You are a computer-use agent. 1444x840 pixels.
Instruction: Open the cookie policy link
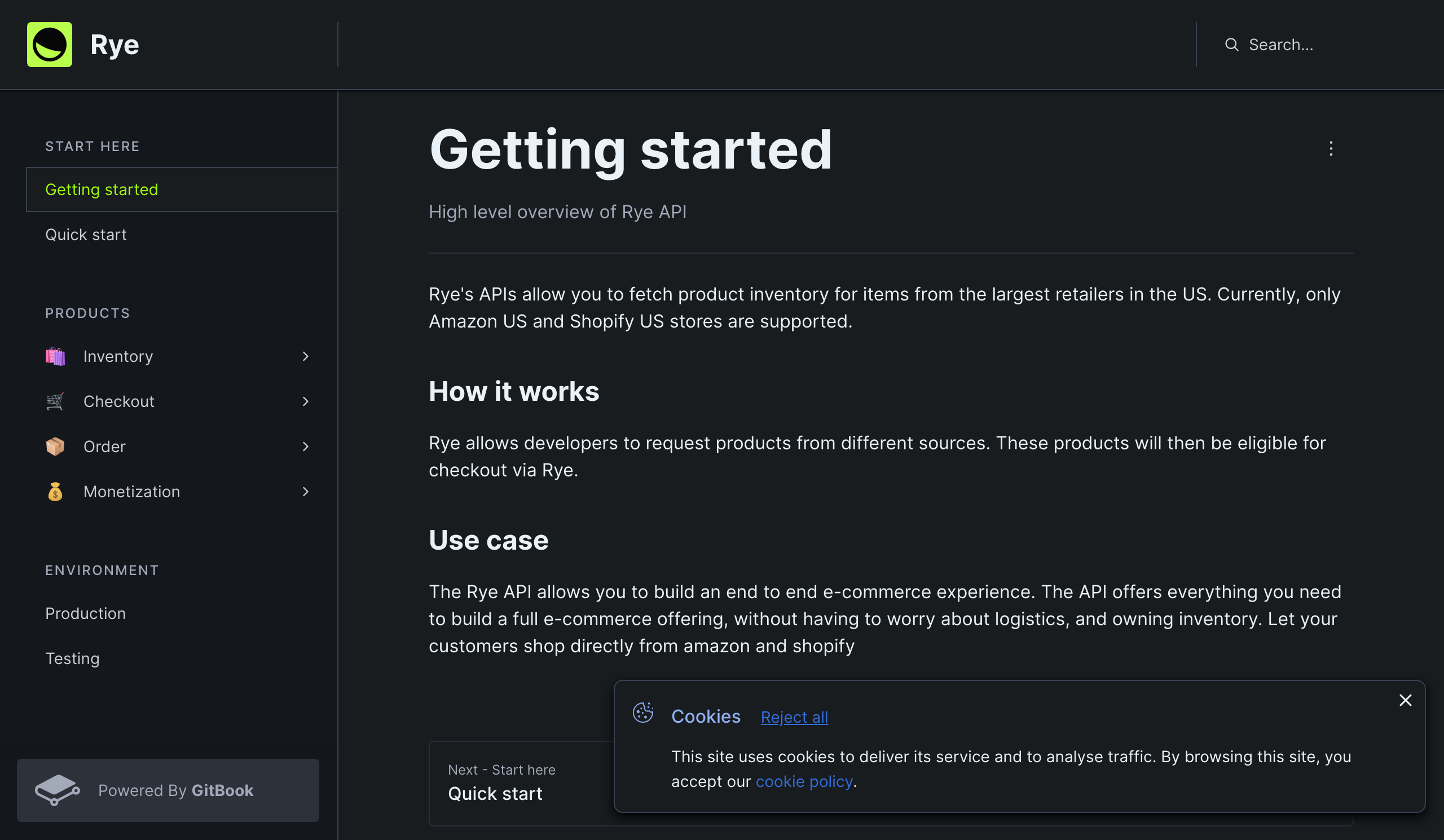[804, 781]
